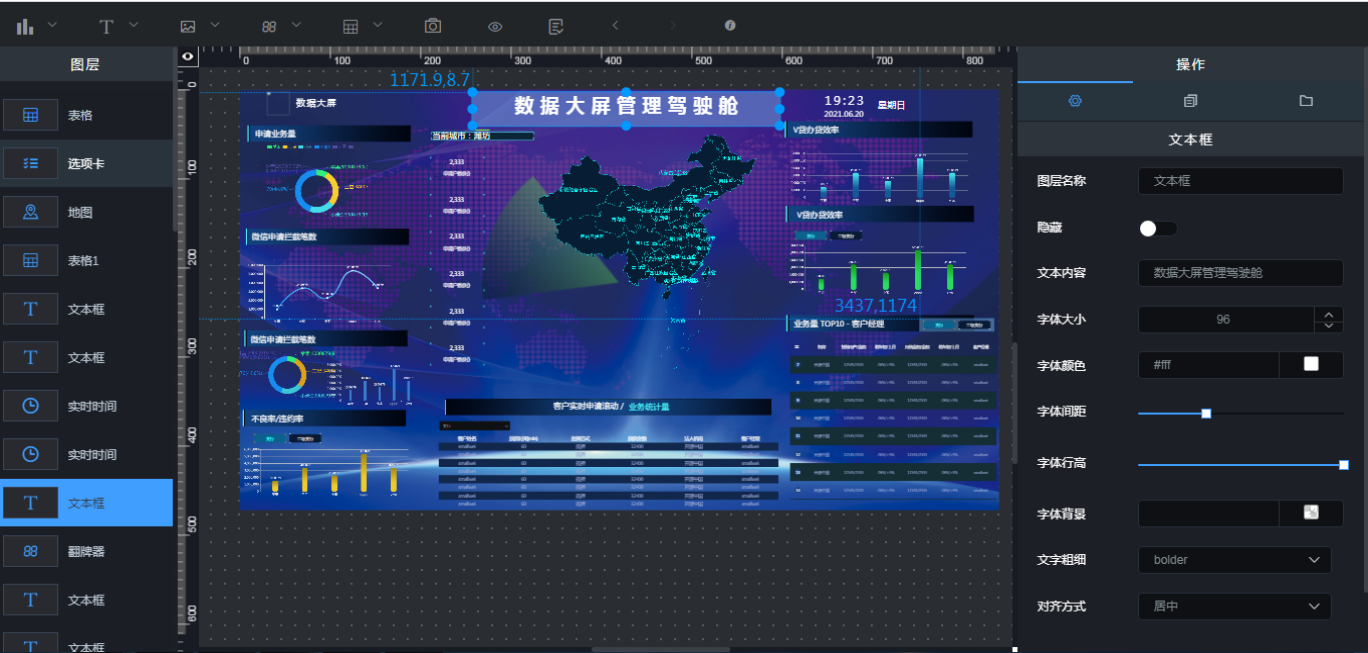Click the preview eye icon in top toolbar
This screenshot has height=653, width=1368.
click(495, 26)
